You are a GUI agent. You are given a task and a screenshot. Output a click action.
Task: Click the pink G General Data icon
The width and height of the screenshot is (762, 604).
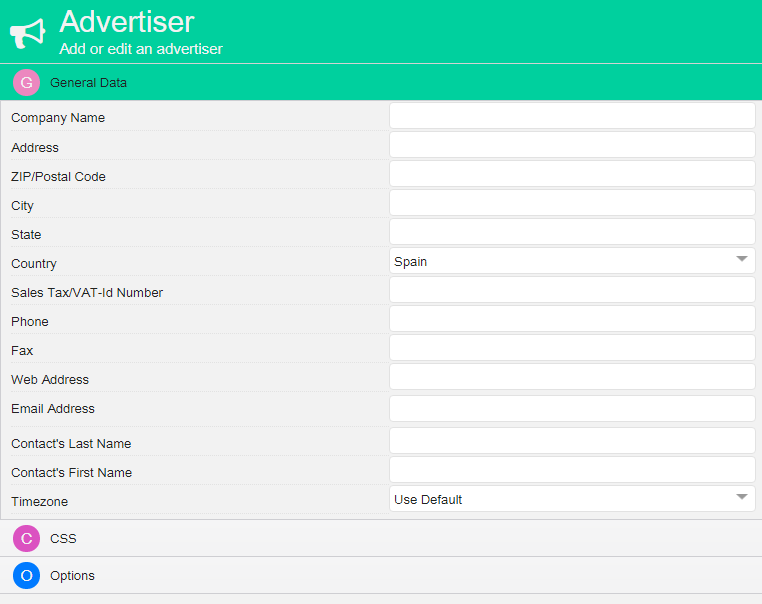pos(26,83)
